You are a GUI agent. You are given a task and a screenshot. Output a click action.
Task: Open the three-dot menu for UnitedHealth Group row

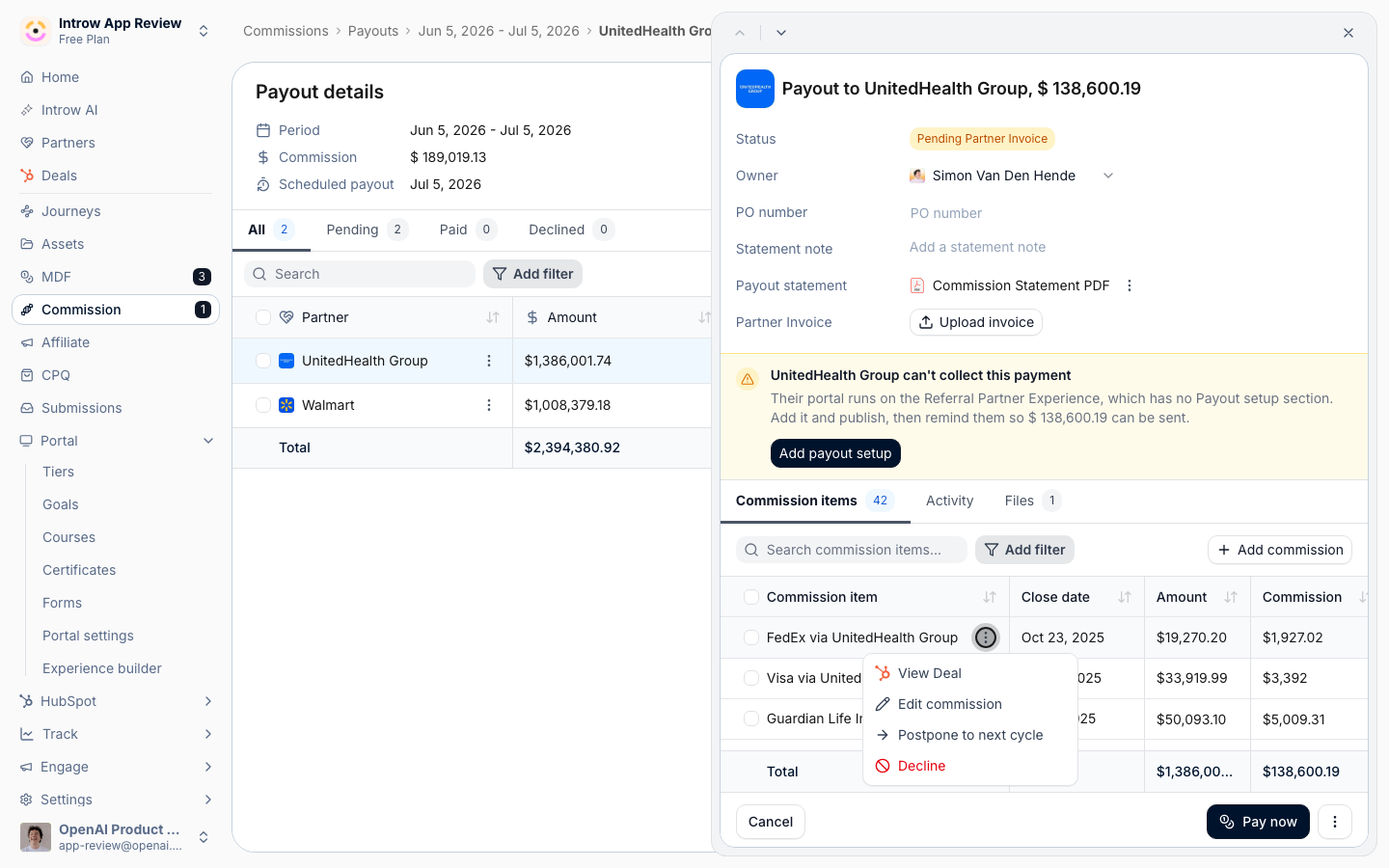tap(489, 361)
